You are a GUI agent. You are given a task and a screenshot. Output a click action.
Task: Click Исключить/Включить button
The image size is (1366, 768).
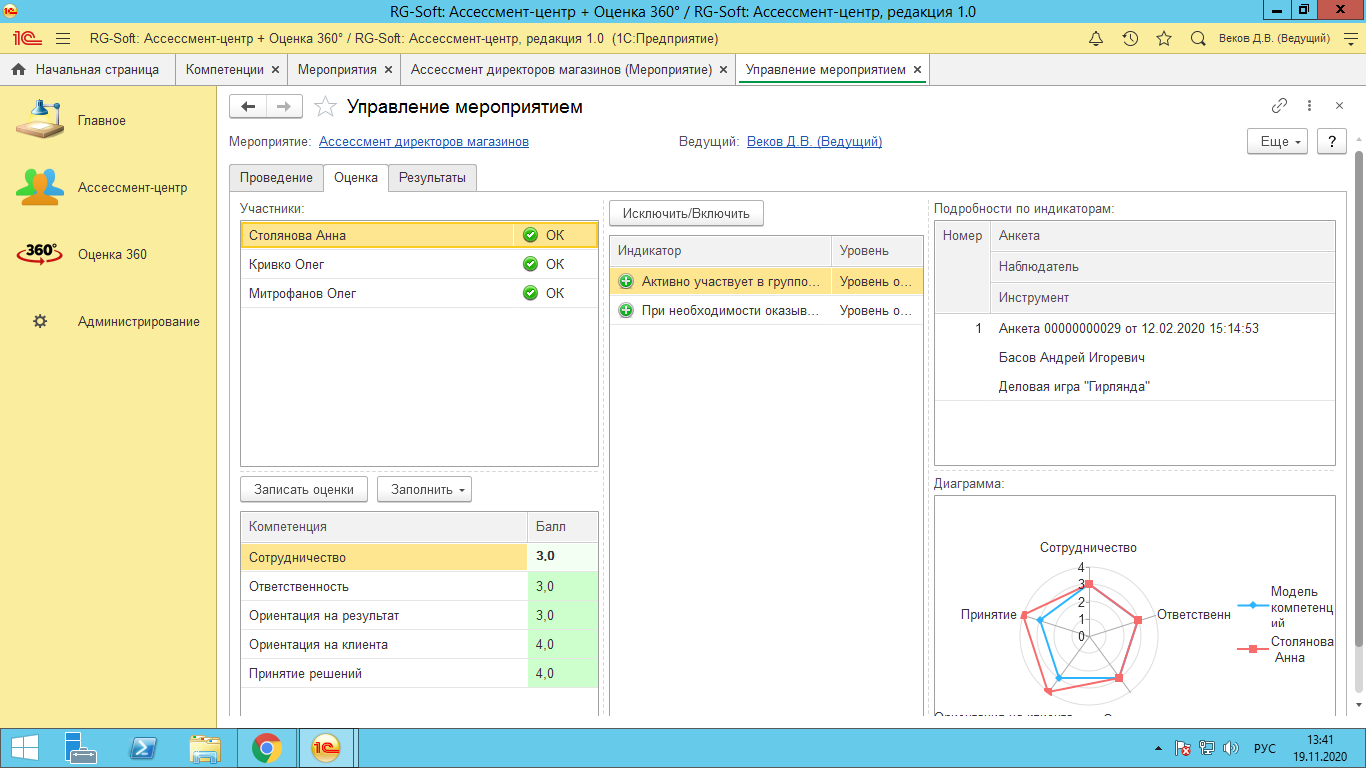click(x=686, y=213)
